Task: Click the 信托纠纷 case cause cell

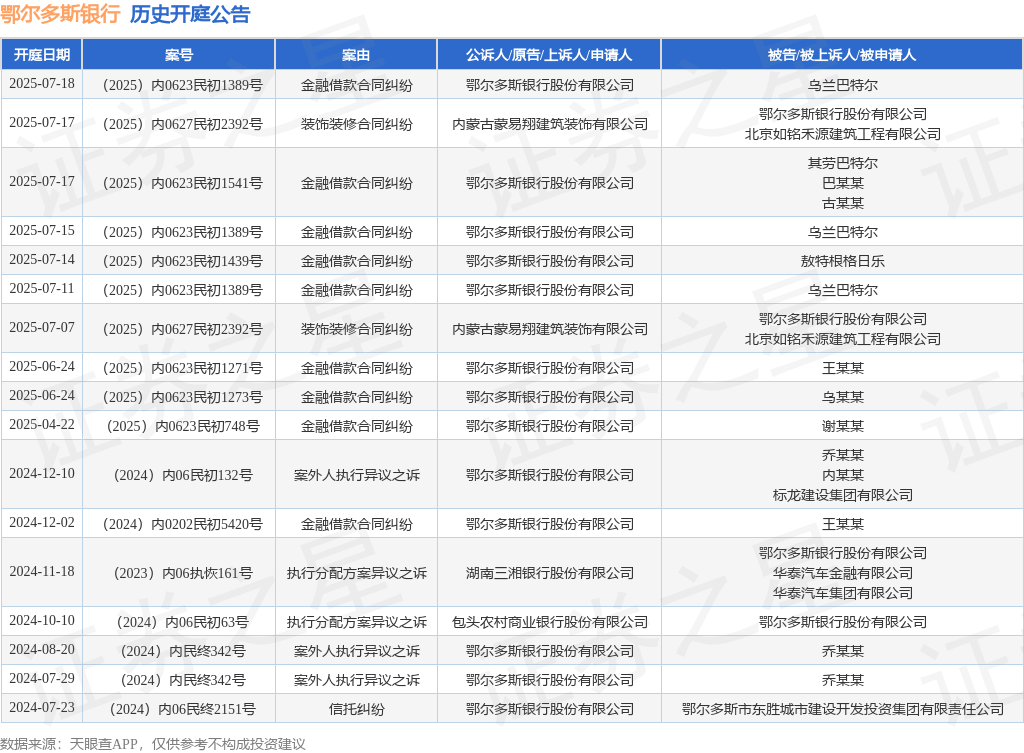Action: 356,709
